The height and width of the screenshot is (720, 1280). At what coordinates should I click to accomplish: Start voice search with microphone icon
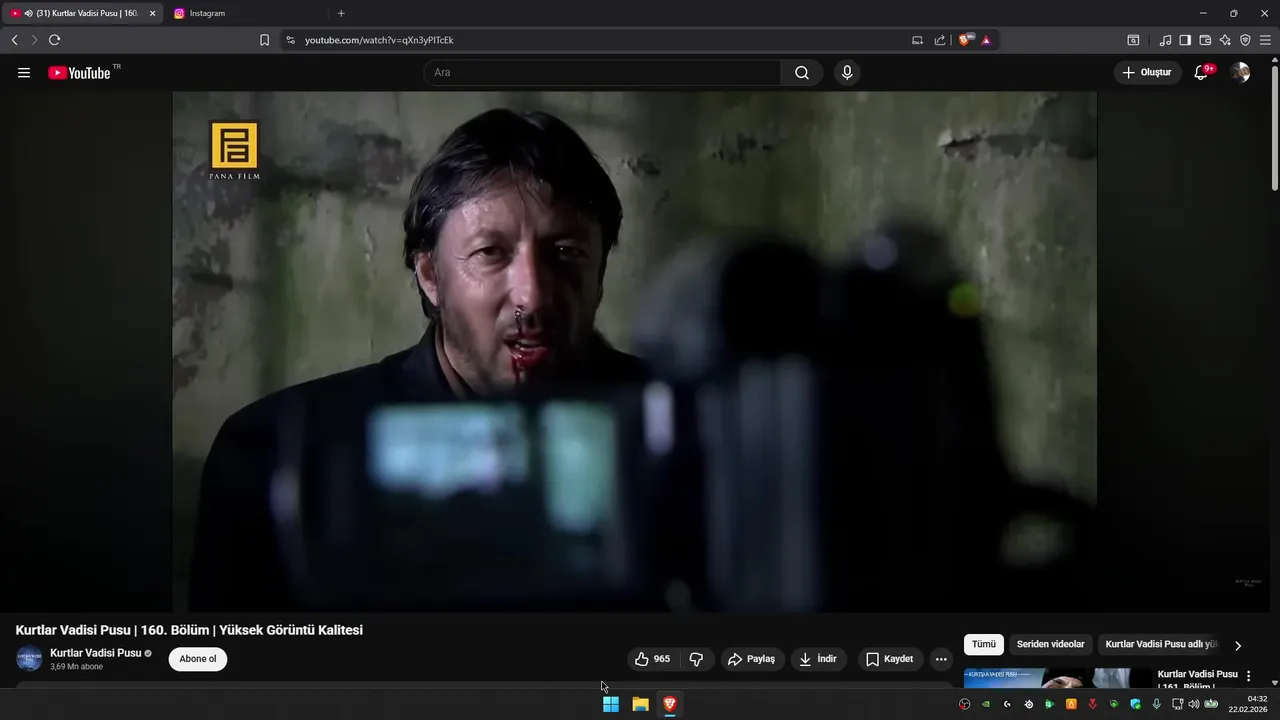click(x=847, y=73)
